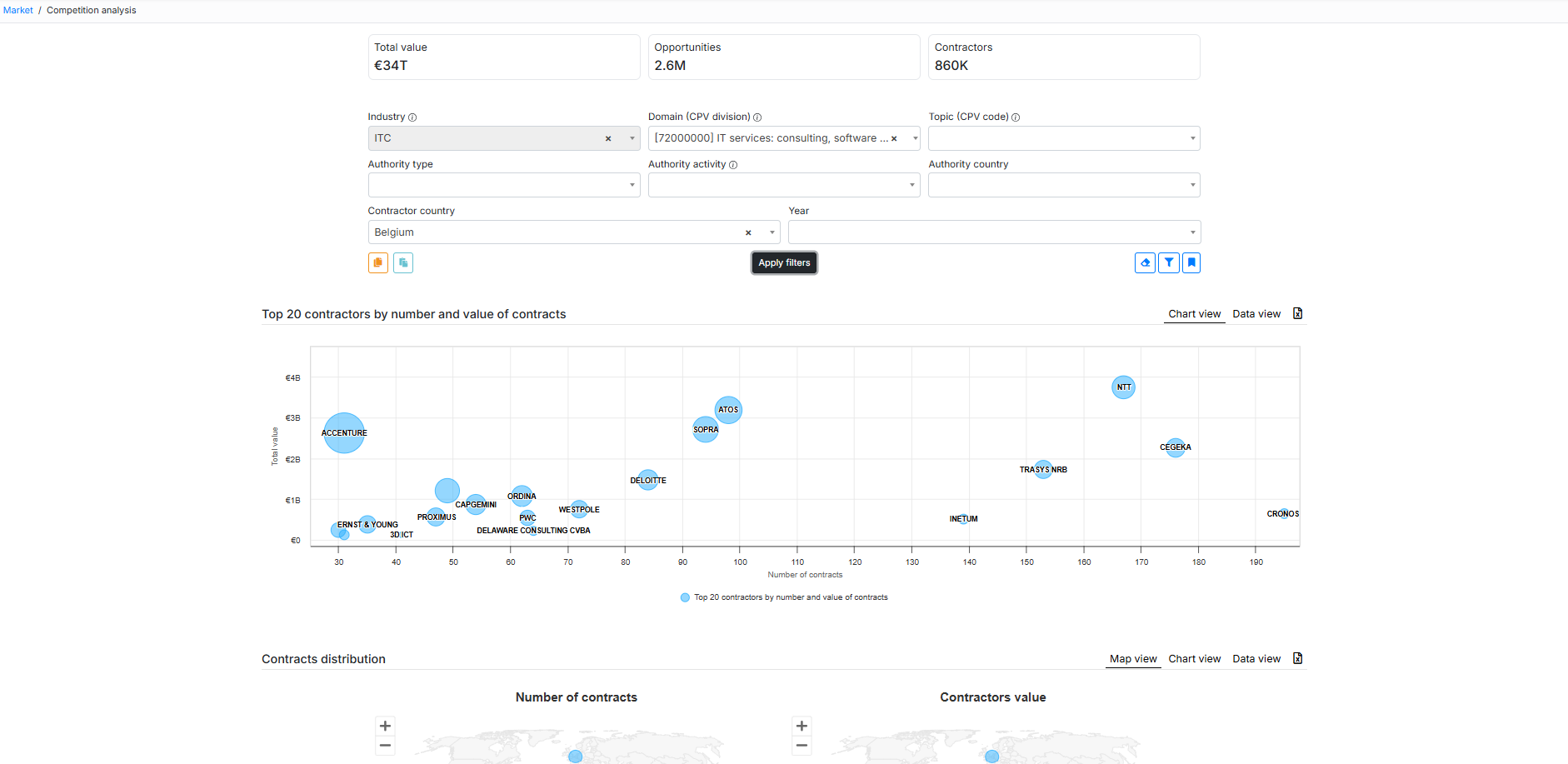Switch top contractors to Chart view tab

[1194, 314]
